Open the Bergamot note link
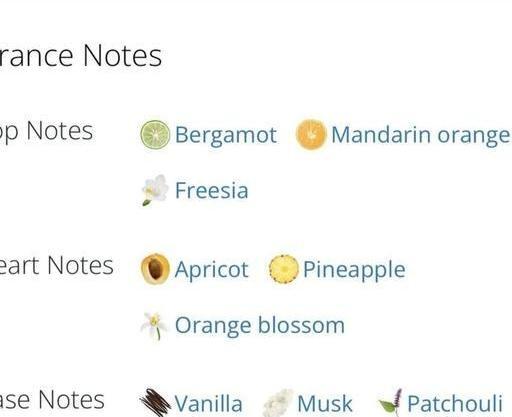The width and height of the screenshot is (512, 417). [x=226, y=135]
